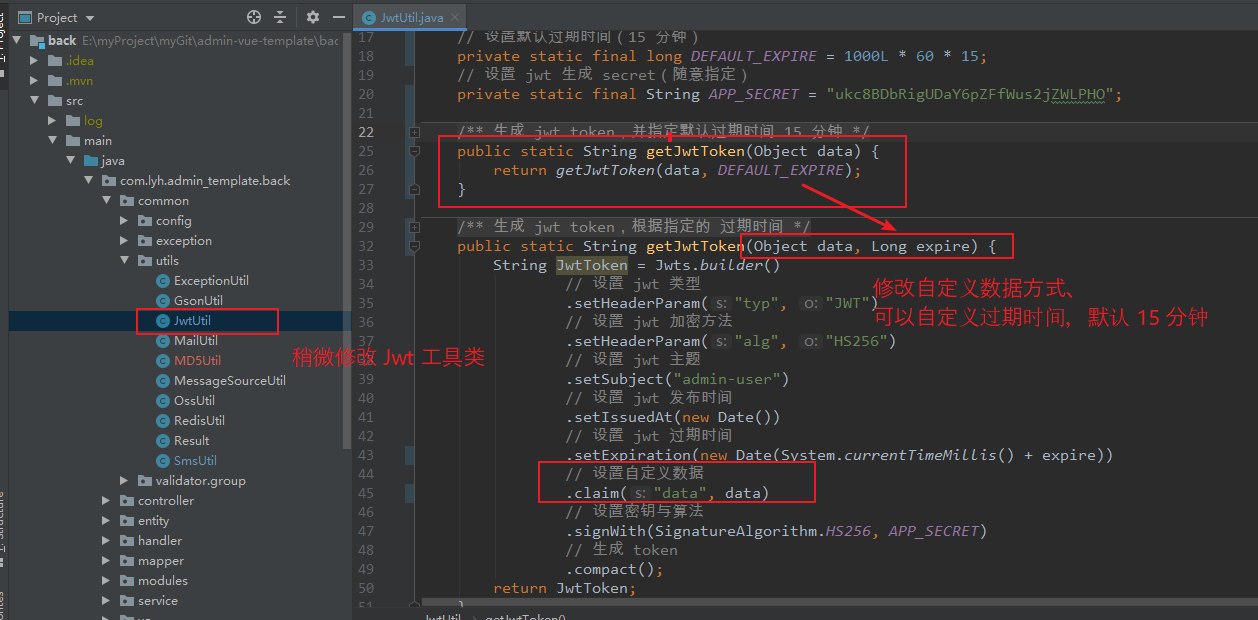The height and width of the screenshot is (620, 1258).
Task: Click the ExceptionUtil class icon
Action: click(164, 281)
